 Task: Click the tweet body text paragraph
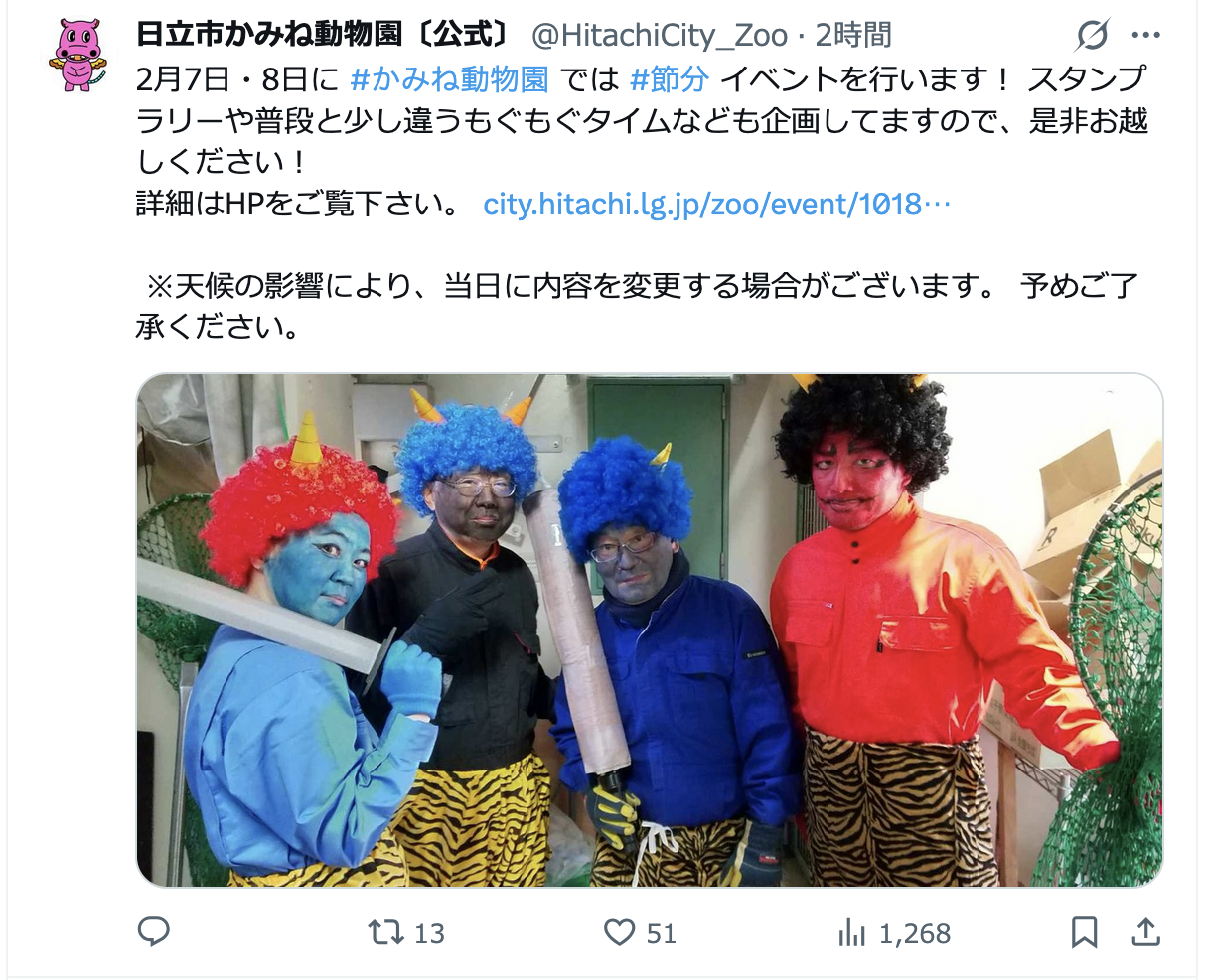pos(642,203)
